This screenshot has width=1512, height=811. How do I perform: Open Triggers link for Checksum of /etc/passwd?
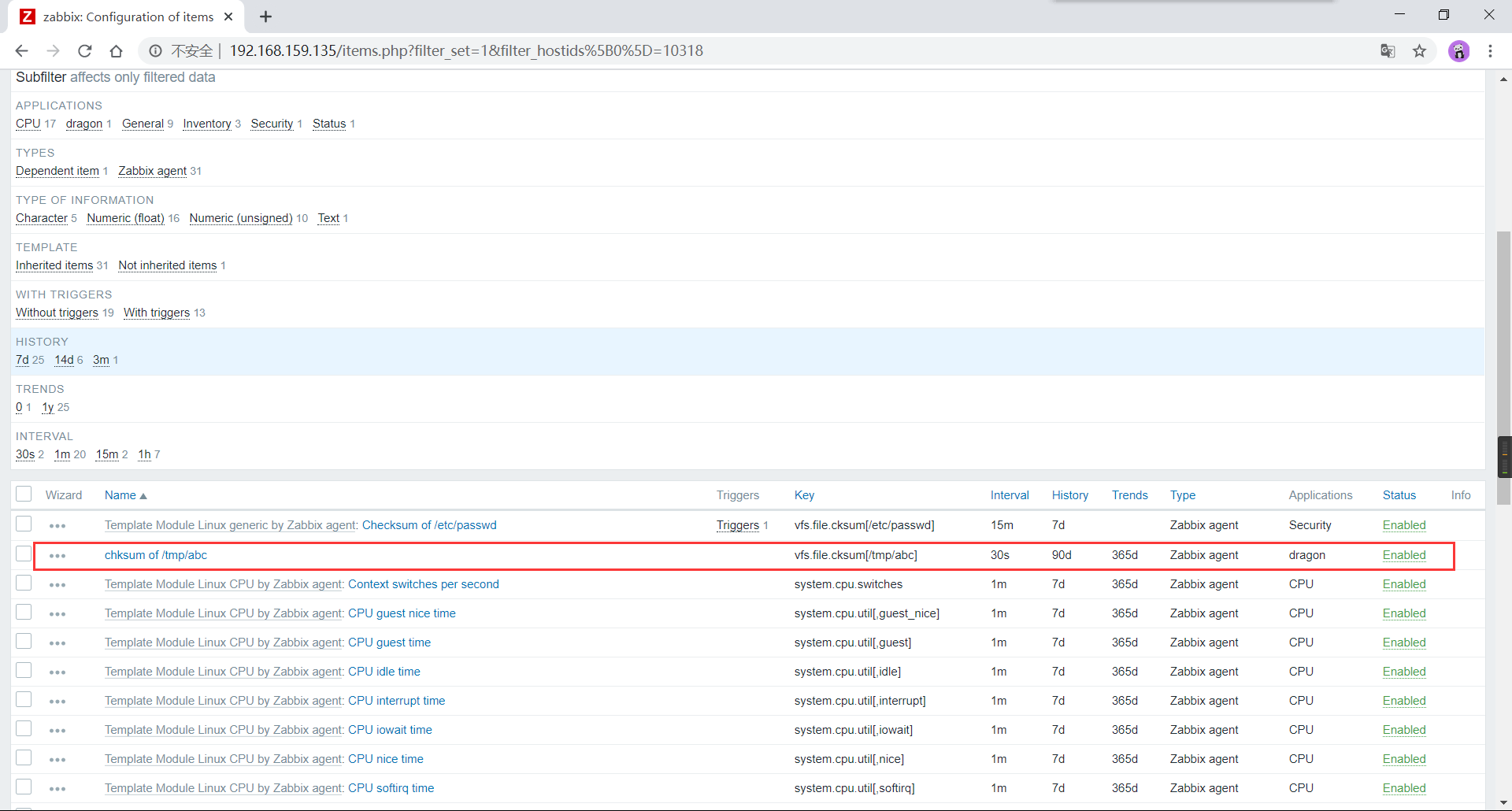(738, 525)
